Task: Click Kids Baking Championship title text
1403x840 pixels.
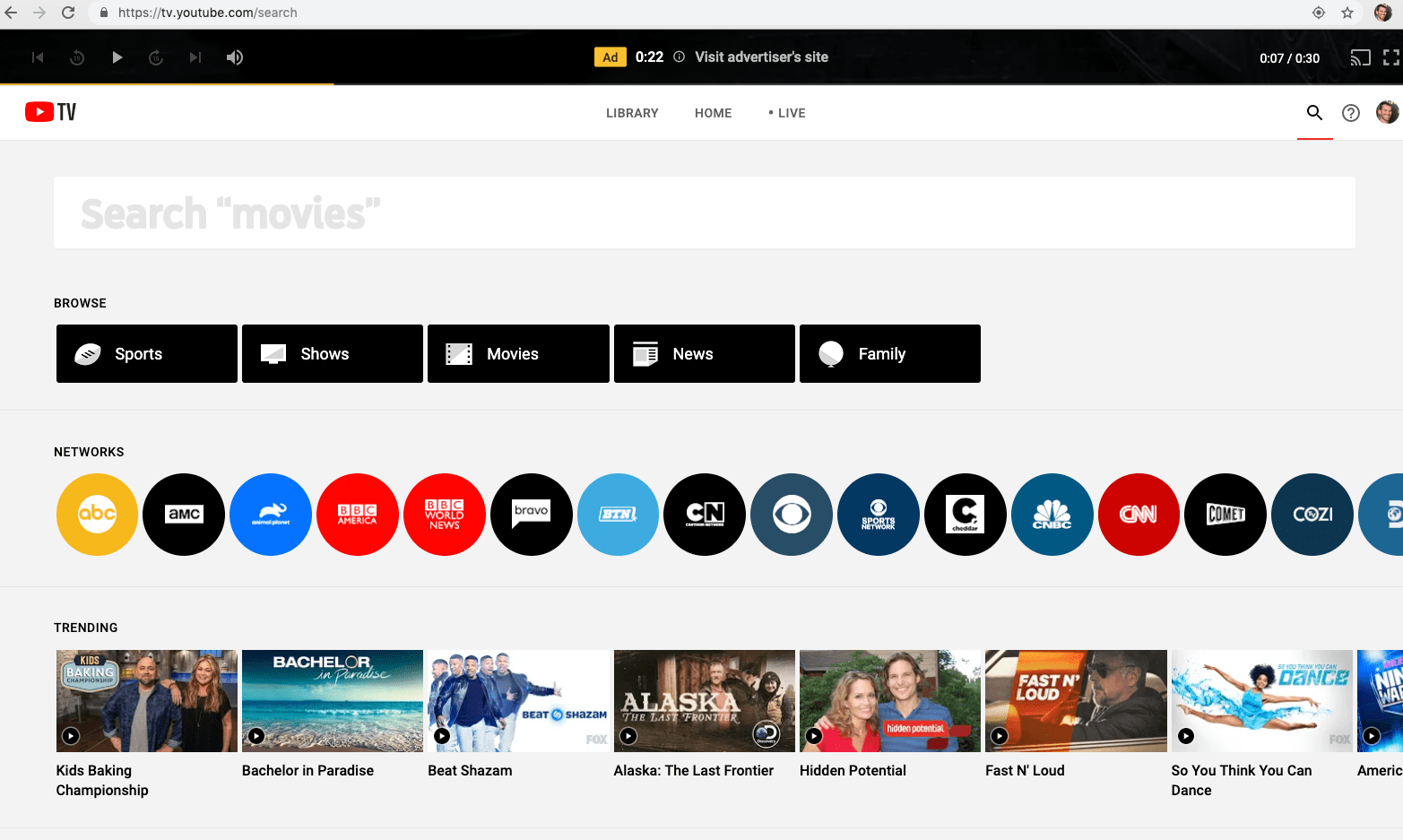Action: coord(102,780)
